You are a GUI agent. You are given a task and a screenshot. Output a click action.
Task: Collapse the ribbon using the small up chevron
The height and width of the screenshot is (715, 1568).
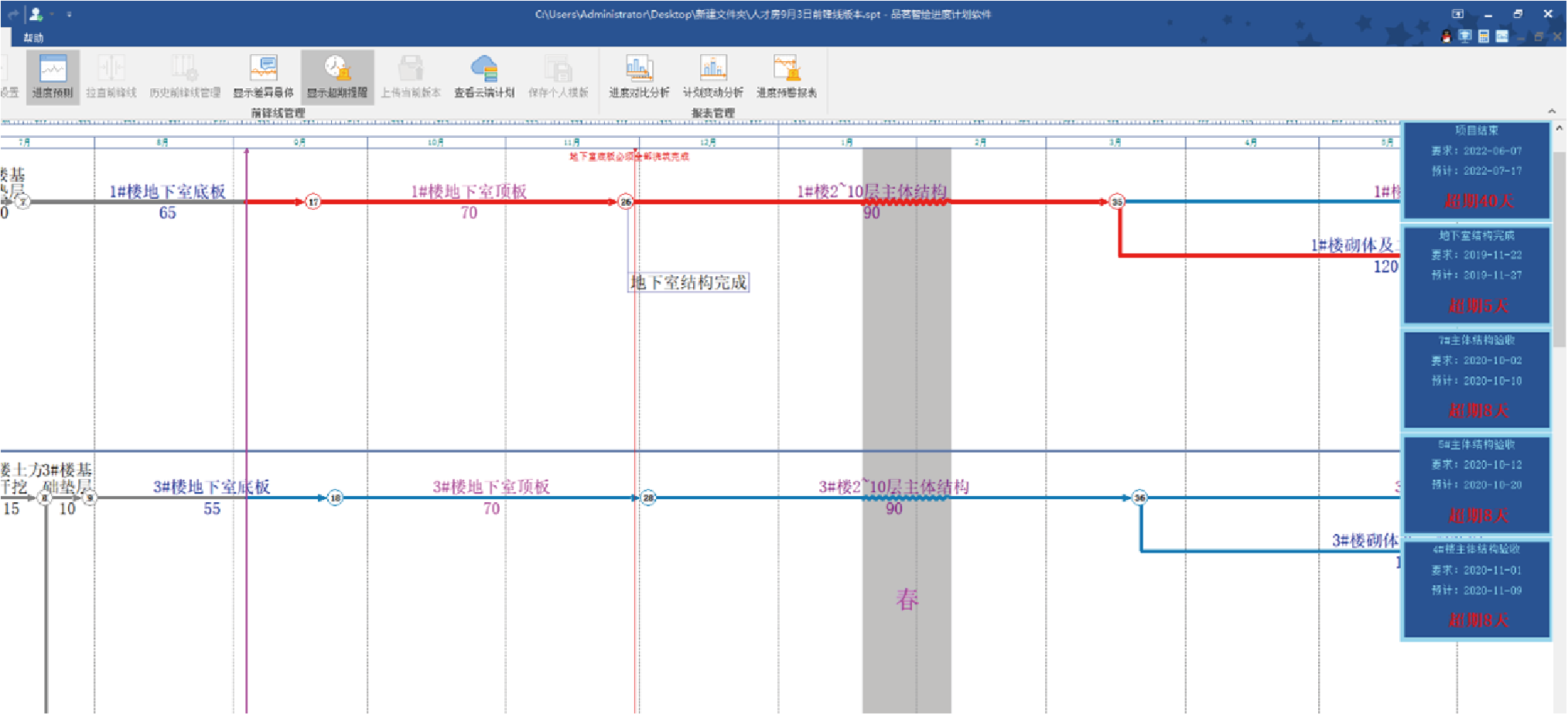point(1552,111)
